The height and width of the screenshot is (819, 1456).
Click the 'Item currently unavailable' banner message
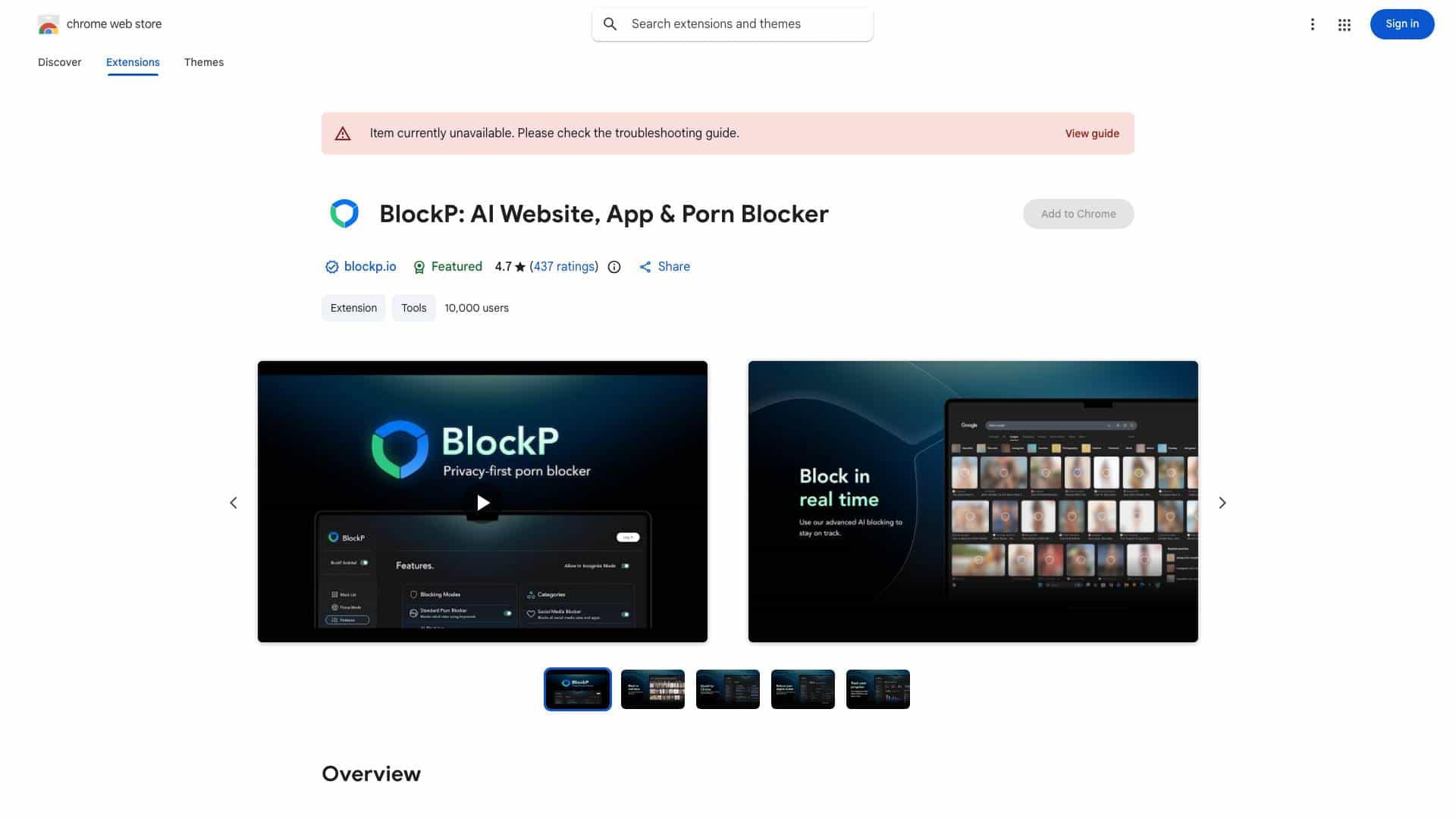pyautogui.click(x=554, y=133)
